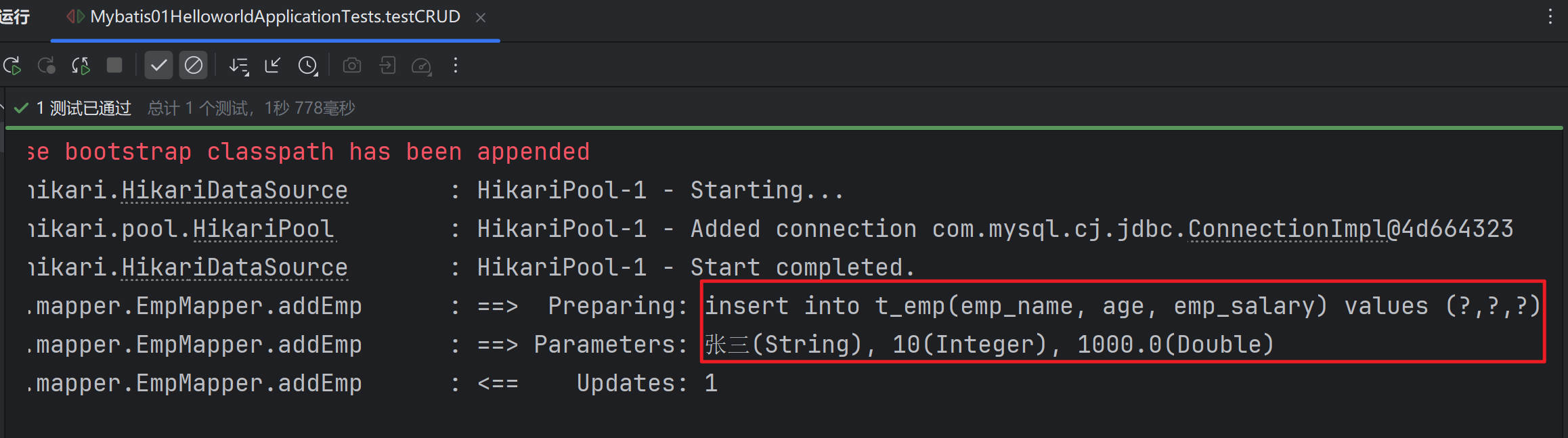Click the import tests arrow icon
The height and width of the screenshot is (438, 1568).
[387, 66]
